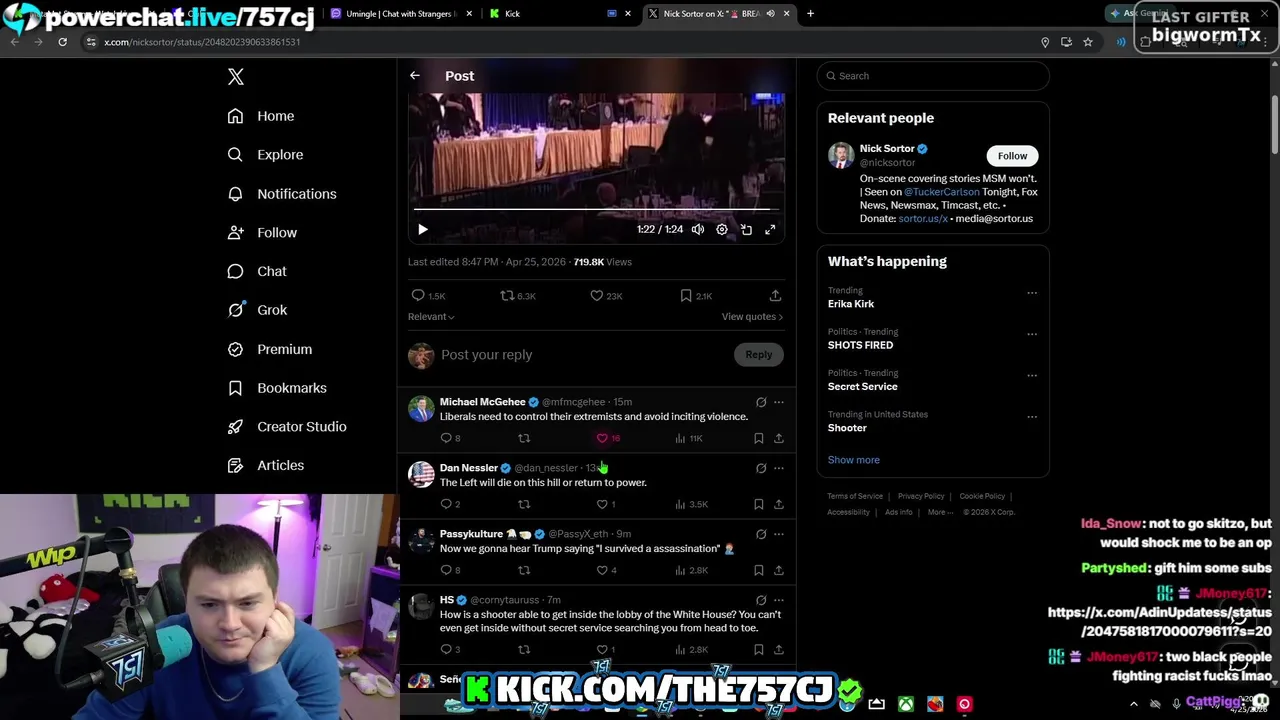This screenshot has height=720, width=1280.
Task: Play the video in the post
Action: coord(423,229)
